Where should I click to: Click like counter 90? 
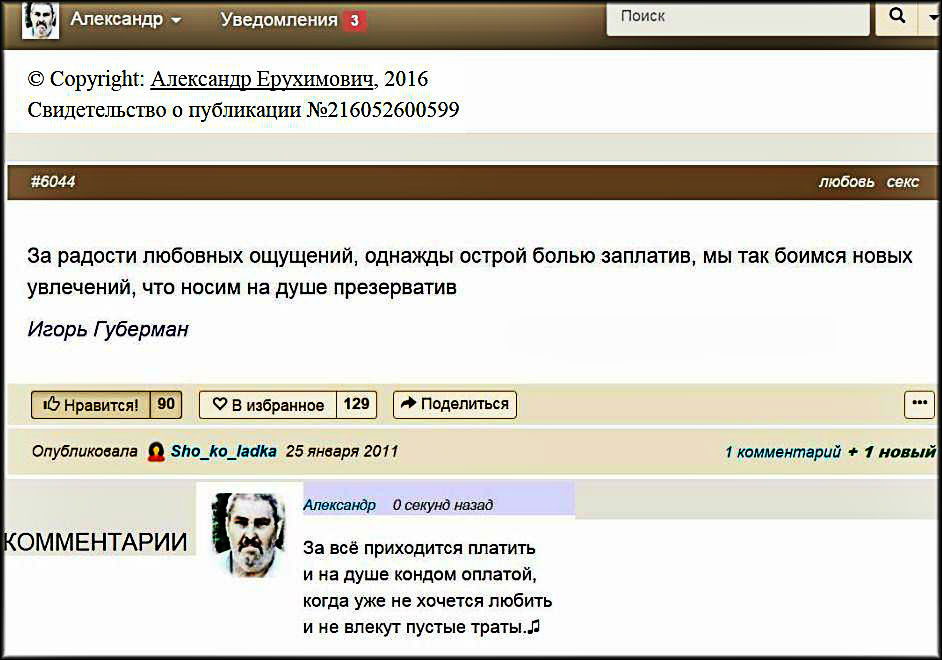pos(166,404)
